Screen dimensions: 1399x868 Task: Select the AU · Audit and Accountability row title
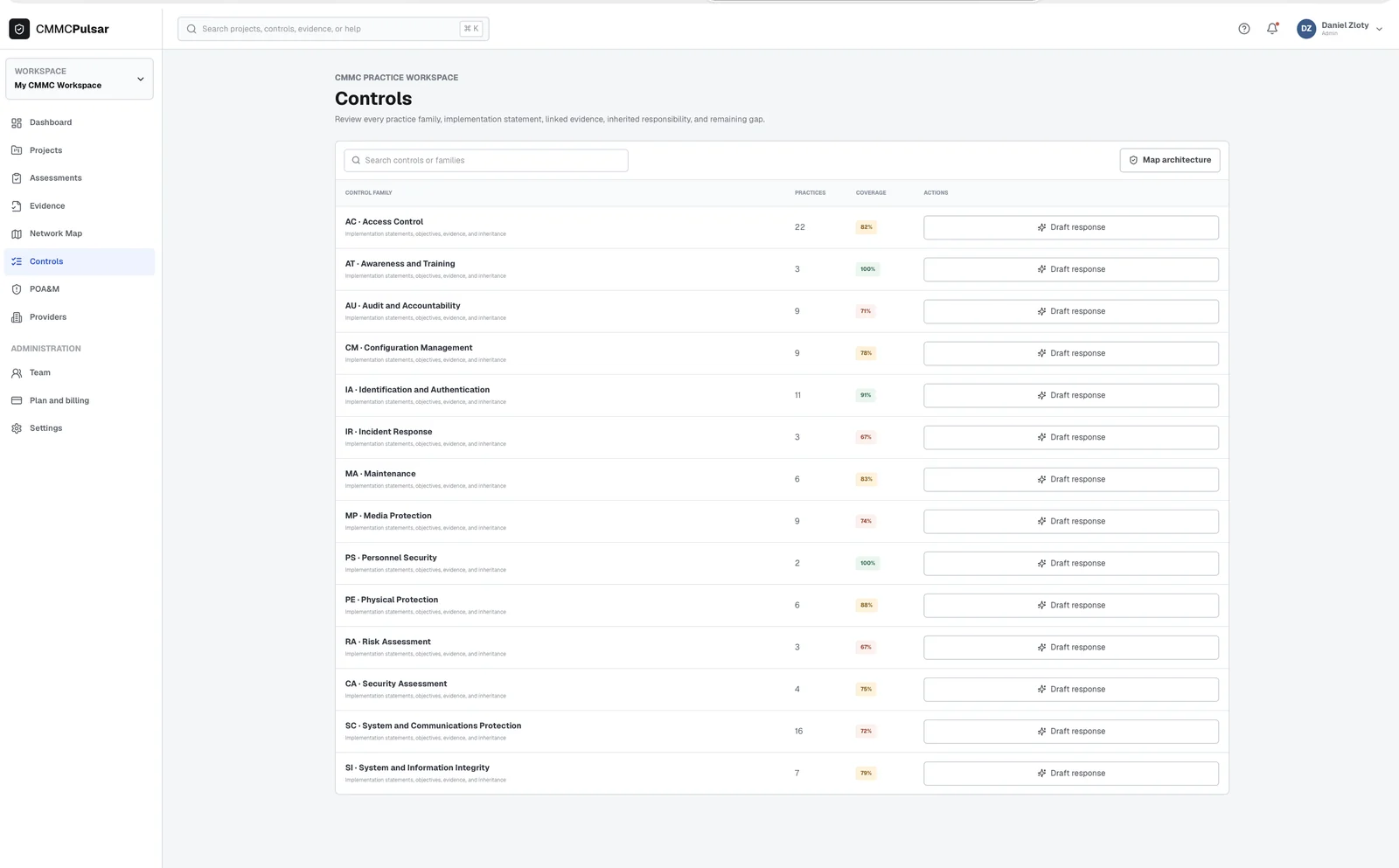[x=402, y=306]
